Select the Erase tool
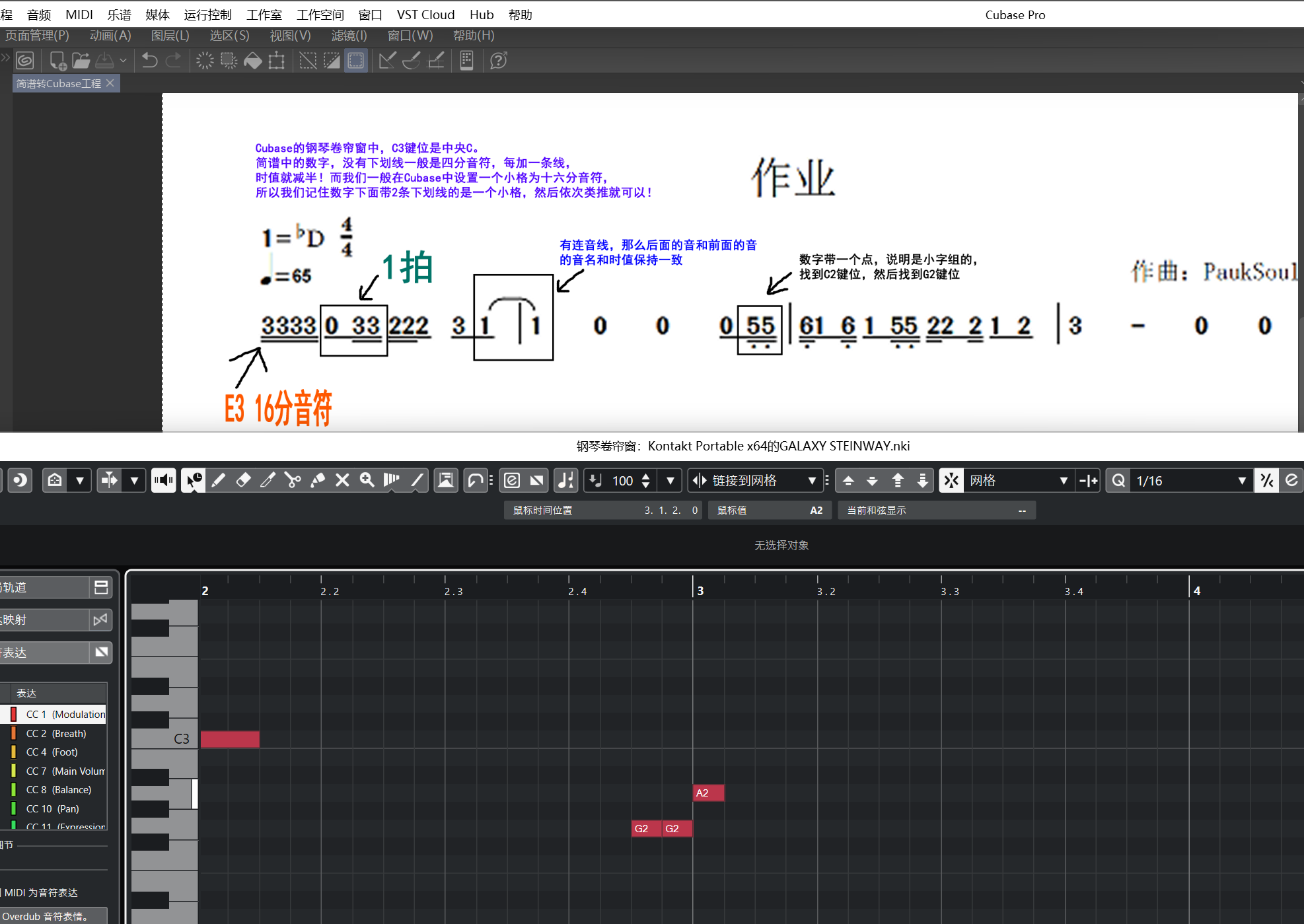Screen dimensions: 1304x924 click(x=243, y=480)
